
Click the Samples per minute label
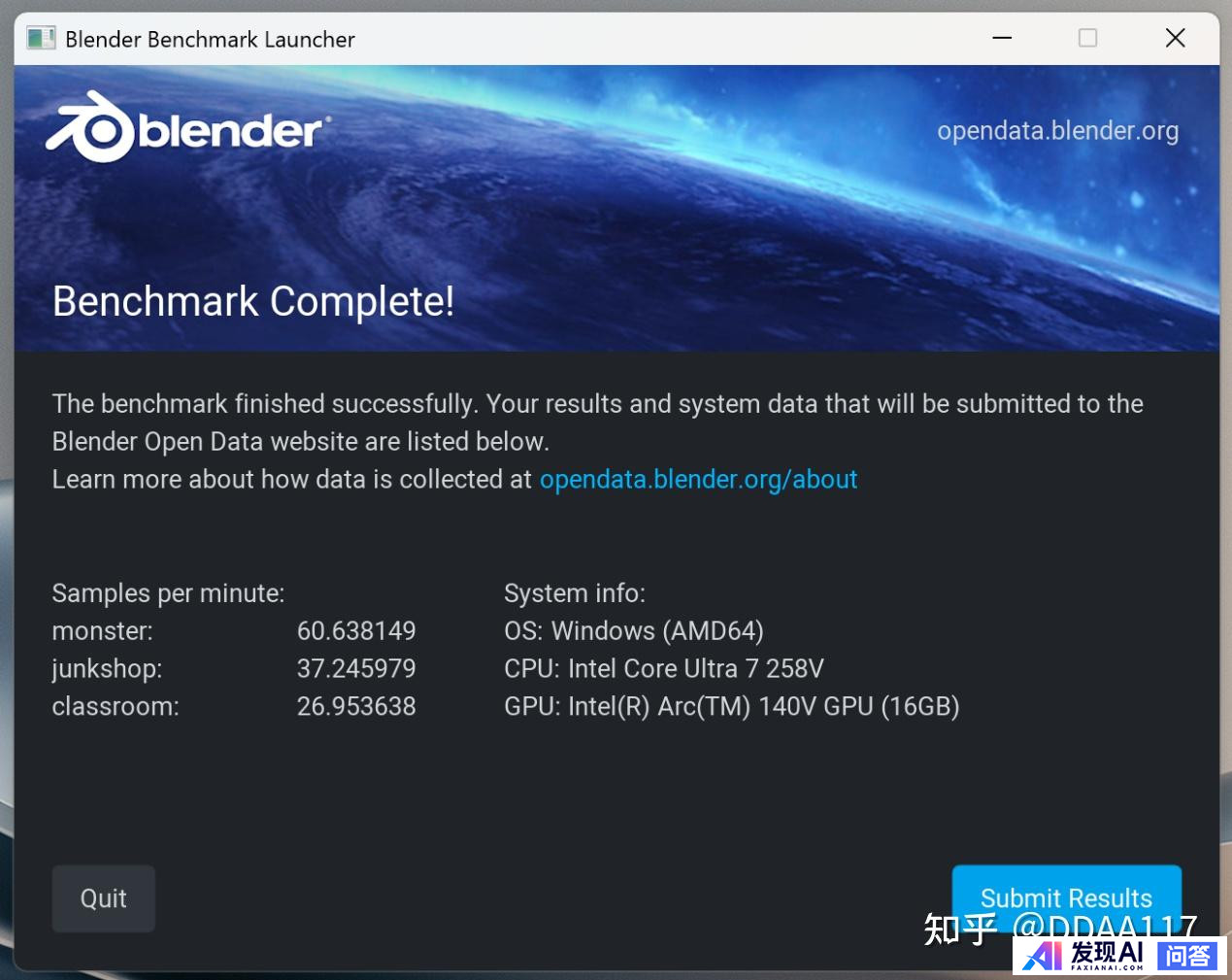(168, 593)
